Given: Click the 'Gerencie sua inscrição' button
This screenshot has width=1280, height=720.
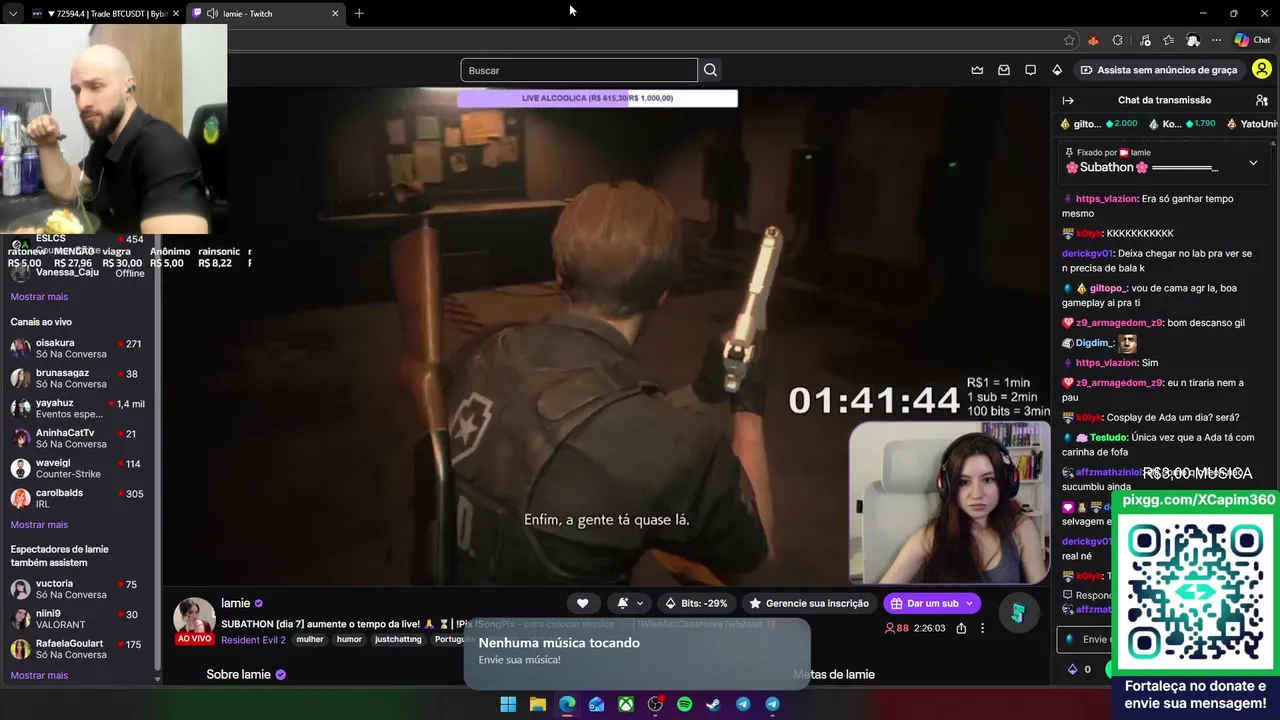Looking at the screenshot, I should 808,603.
